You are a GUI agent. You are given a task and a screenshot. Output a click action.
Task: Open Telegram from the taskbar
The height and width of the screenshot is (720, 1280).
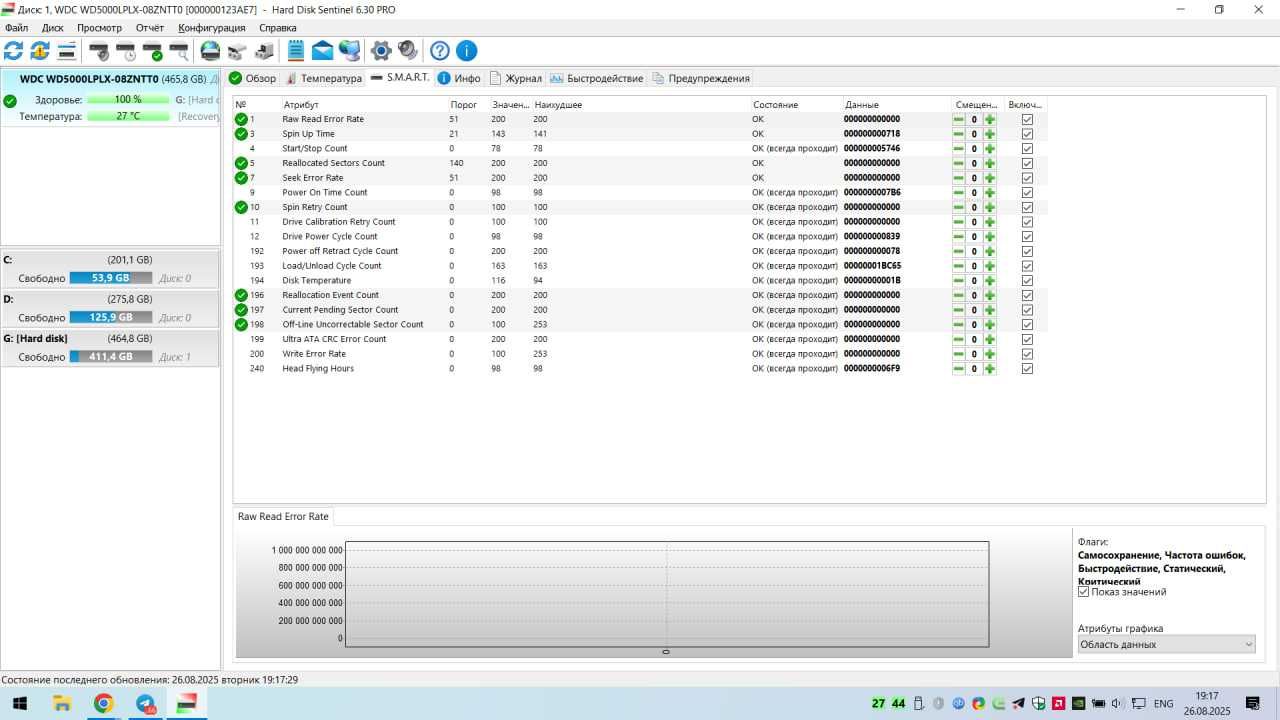(x=146, y=704)
